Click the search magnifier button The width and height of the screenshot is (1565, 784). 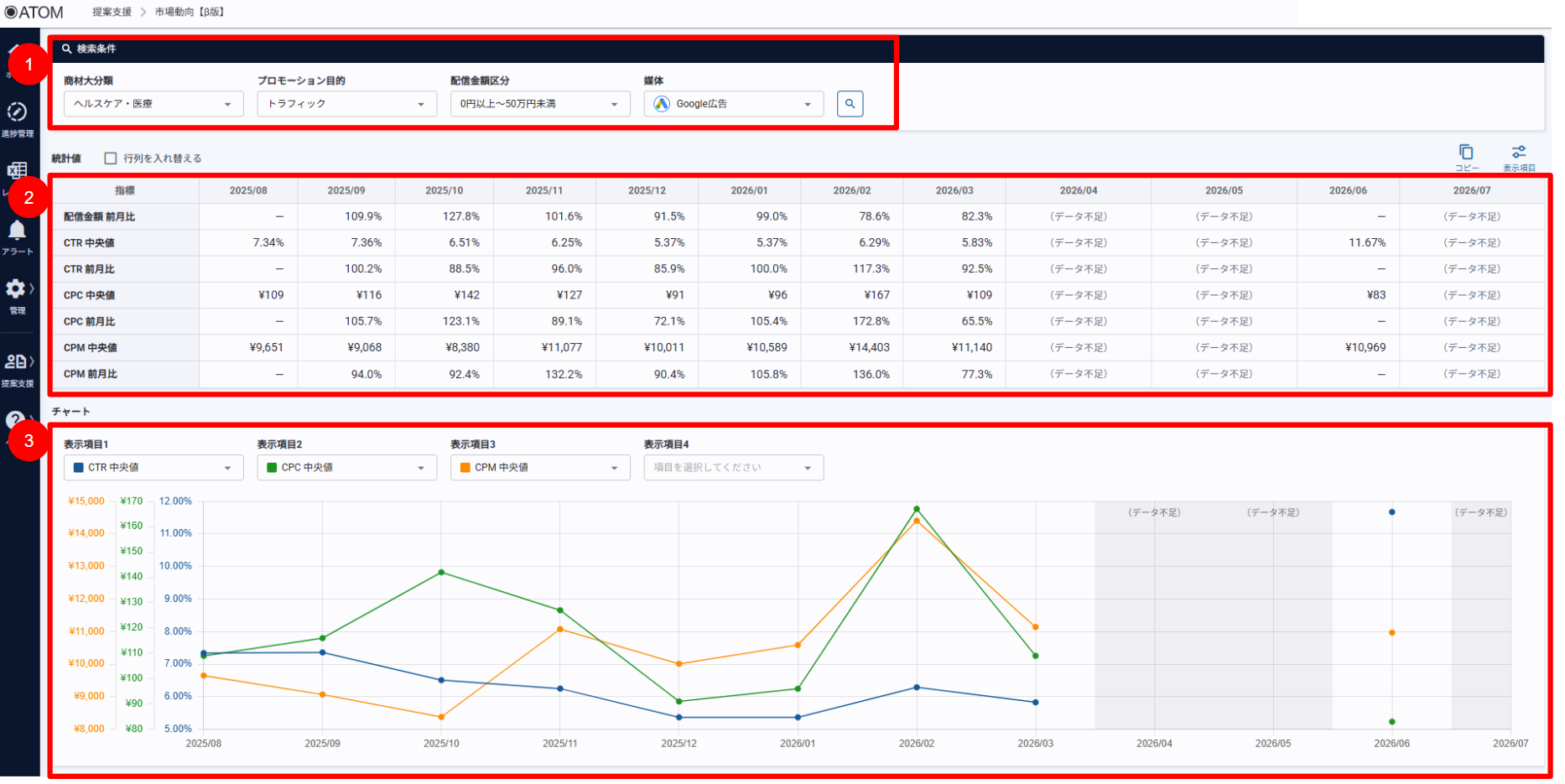(x=850, y=104)
